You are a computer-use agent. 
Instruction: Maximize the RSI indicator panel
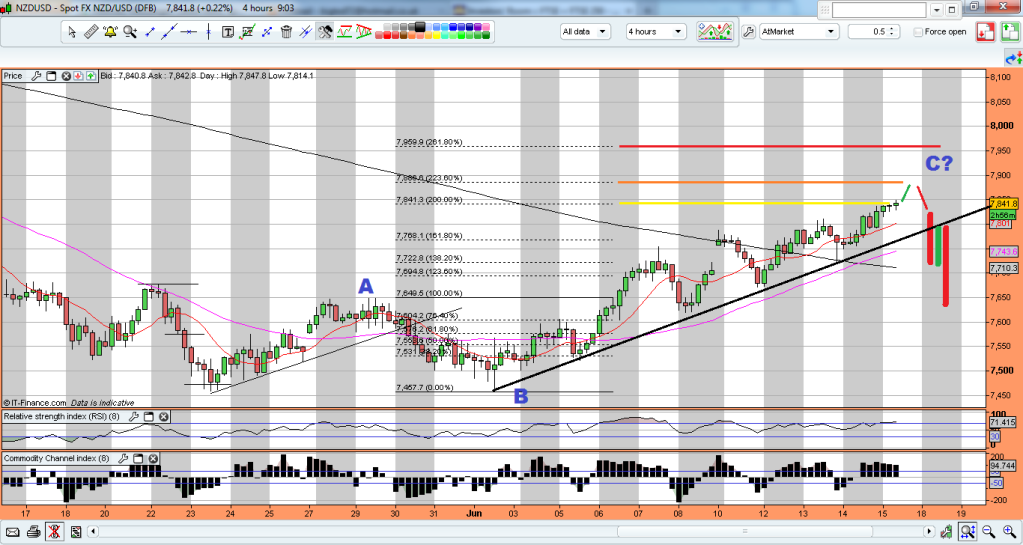click(x=149, y=416)
